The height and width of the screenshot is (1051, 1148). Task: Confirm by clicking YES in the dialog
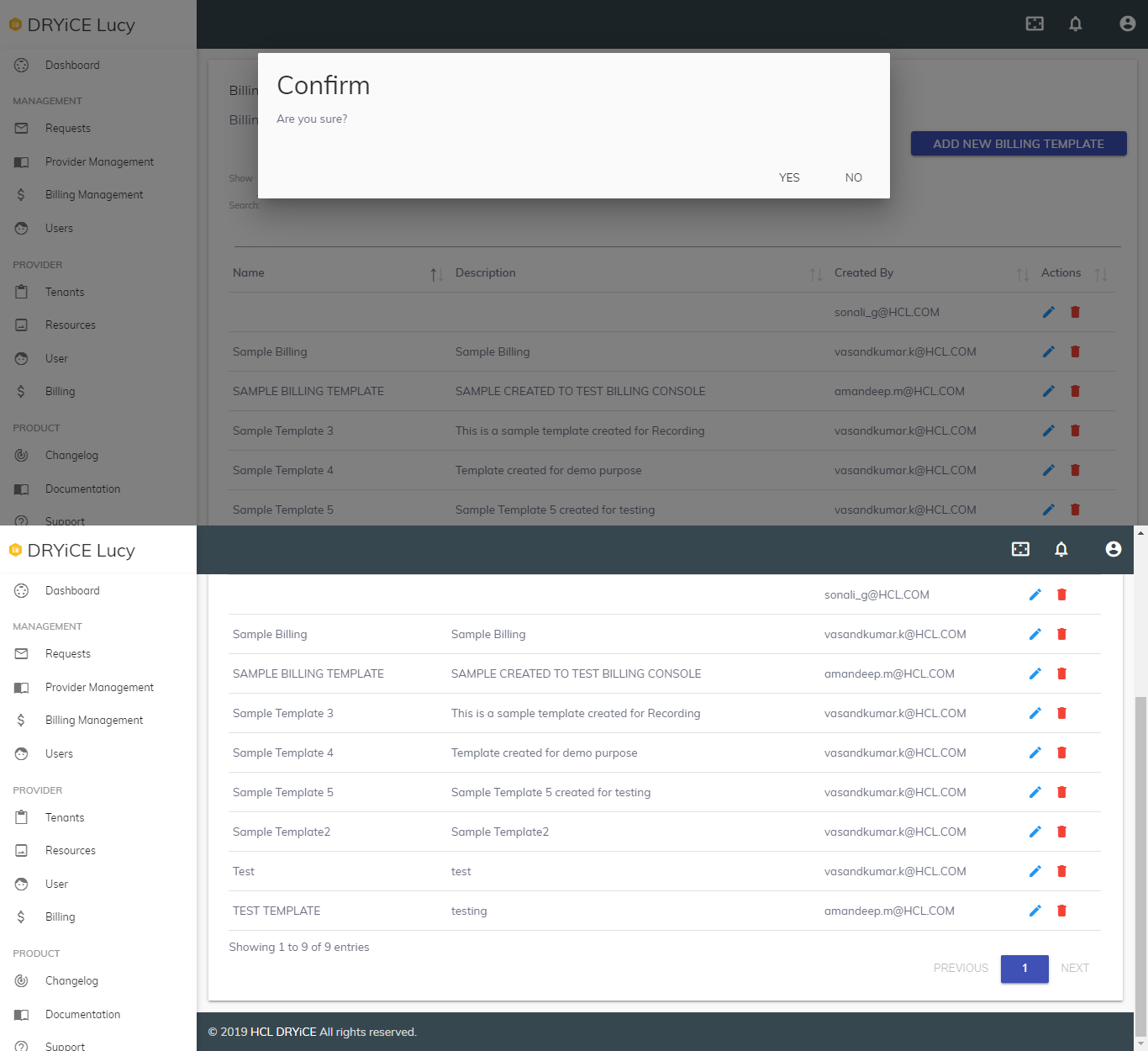click(x=789, y=177)
